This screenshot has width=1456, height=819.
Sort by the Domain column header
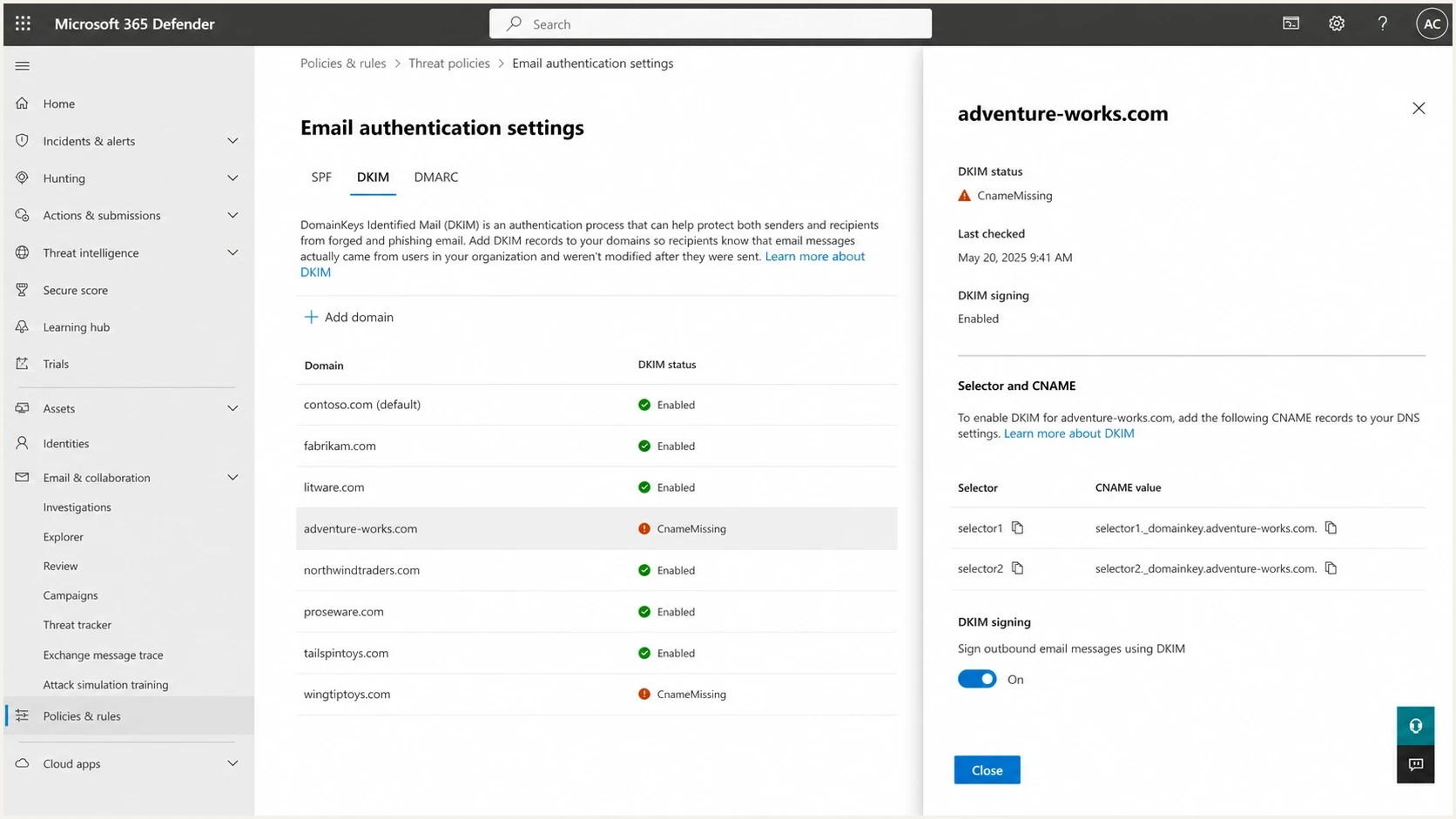point(324,366)
